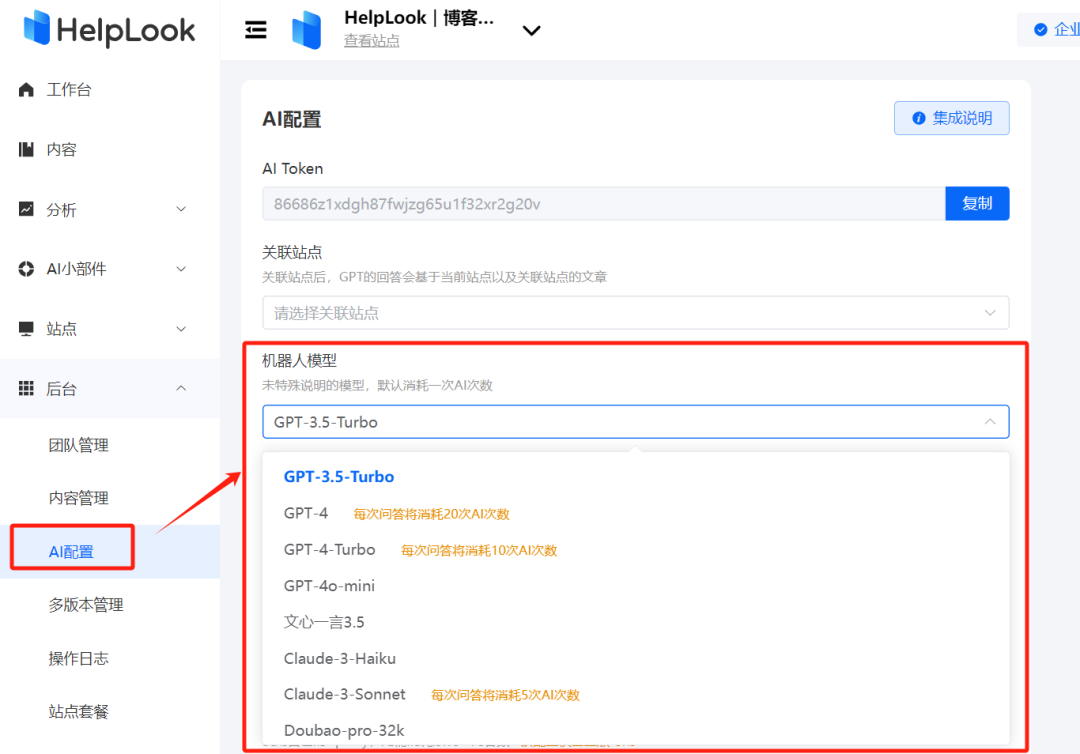Click the 每次问答将消耗20次AI次数 note

(431, 514)
